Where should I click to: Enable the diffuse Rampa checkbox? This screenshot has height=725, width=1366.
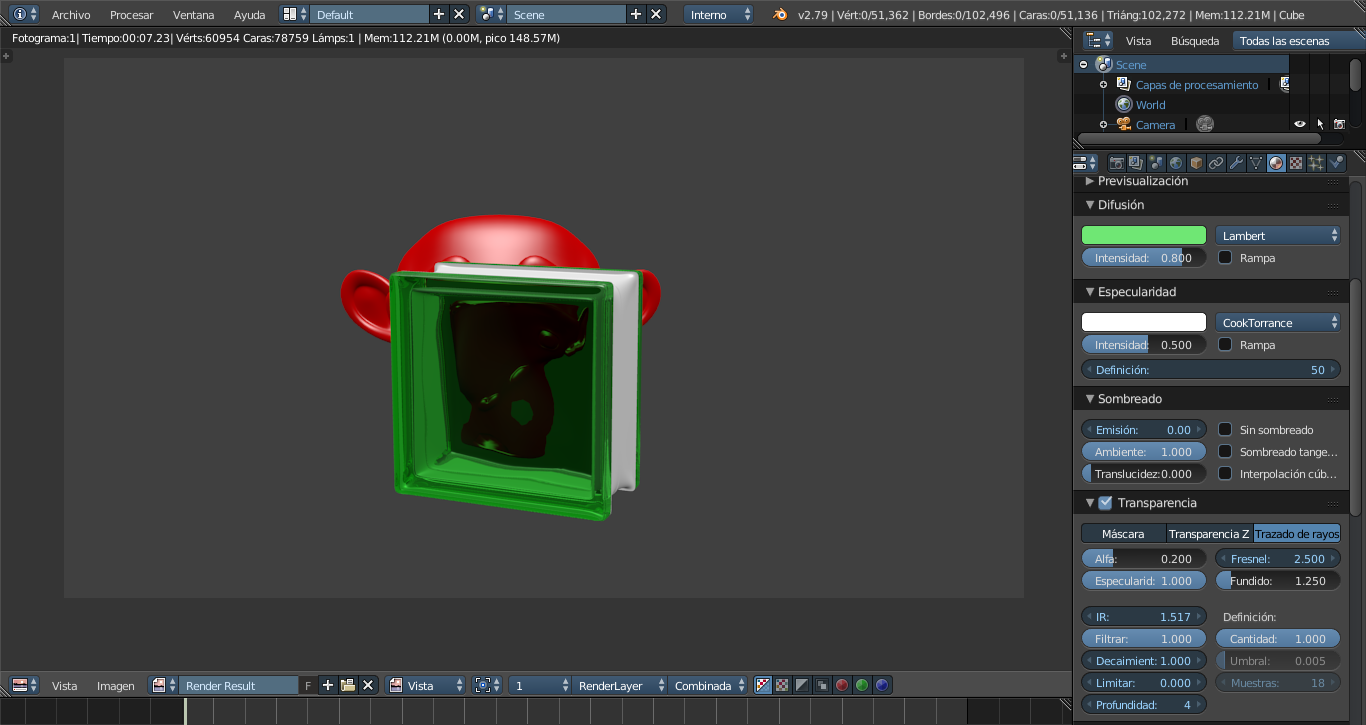tap(1225, 257)
